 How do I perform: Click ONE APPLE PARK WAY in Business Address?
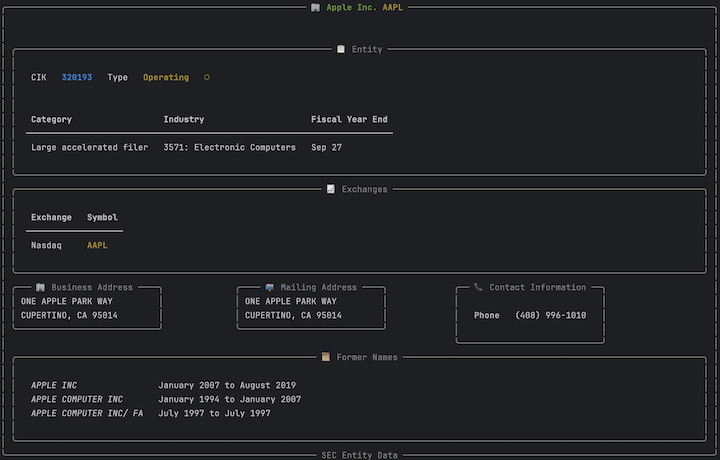tap(67, 302)
